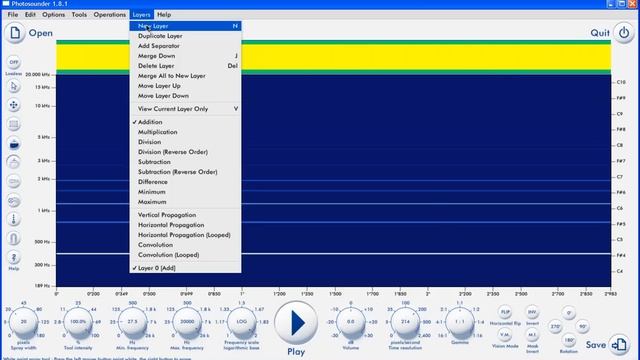Select the arrow pointer tool
Viewport: 640px width, 360px height.
pyautogui.click(x=14, y=87)
